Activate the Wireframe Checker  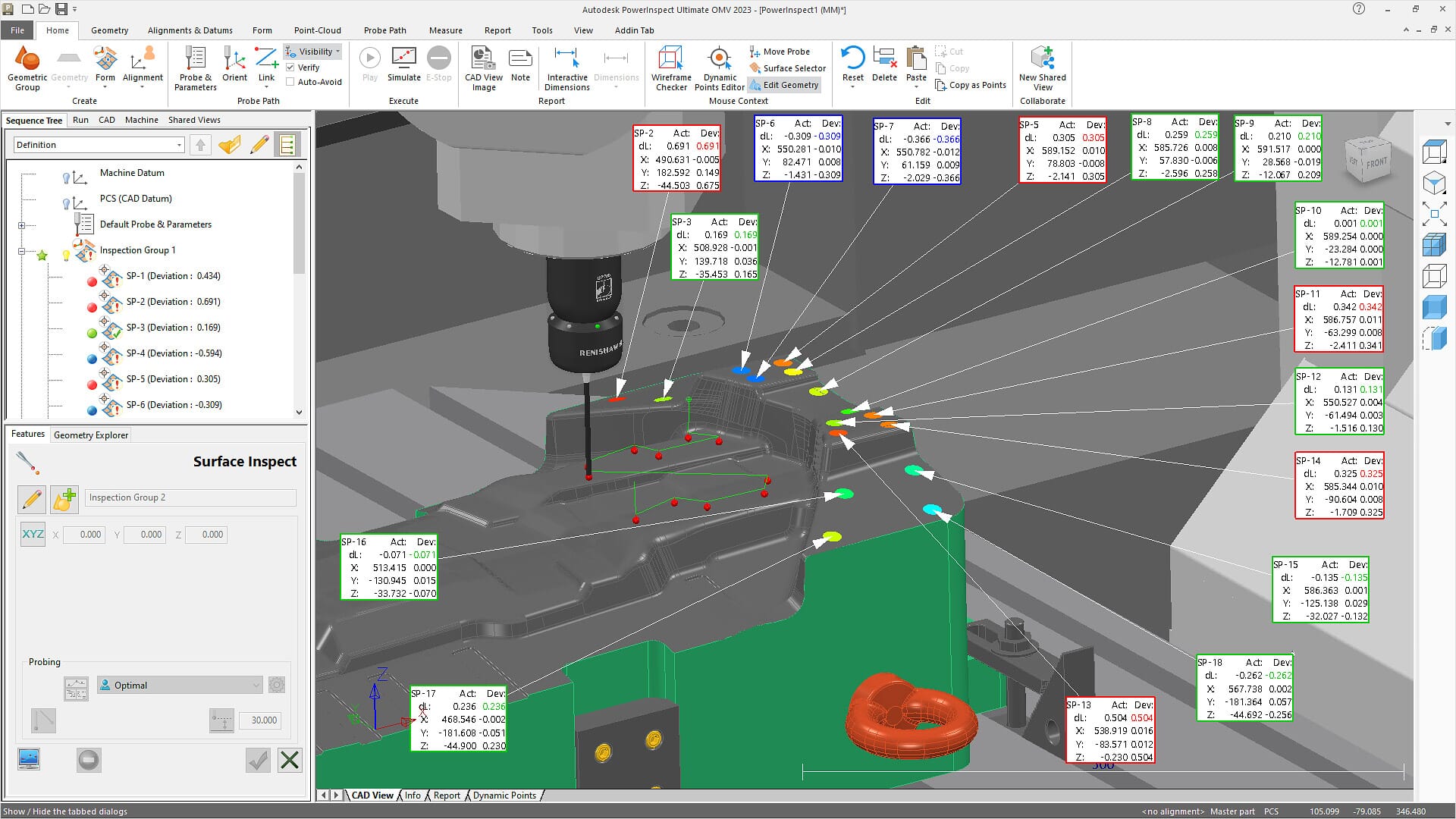pos(670,67)
